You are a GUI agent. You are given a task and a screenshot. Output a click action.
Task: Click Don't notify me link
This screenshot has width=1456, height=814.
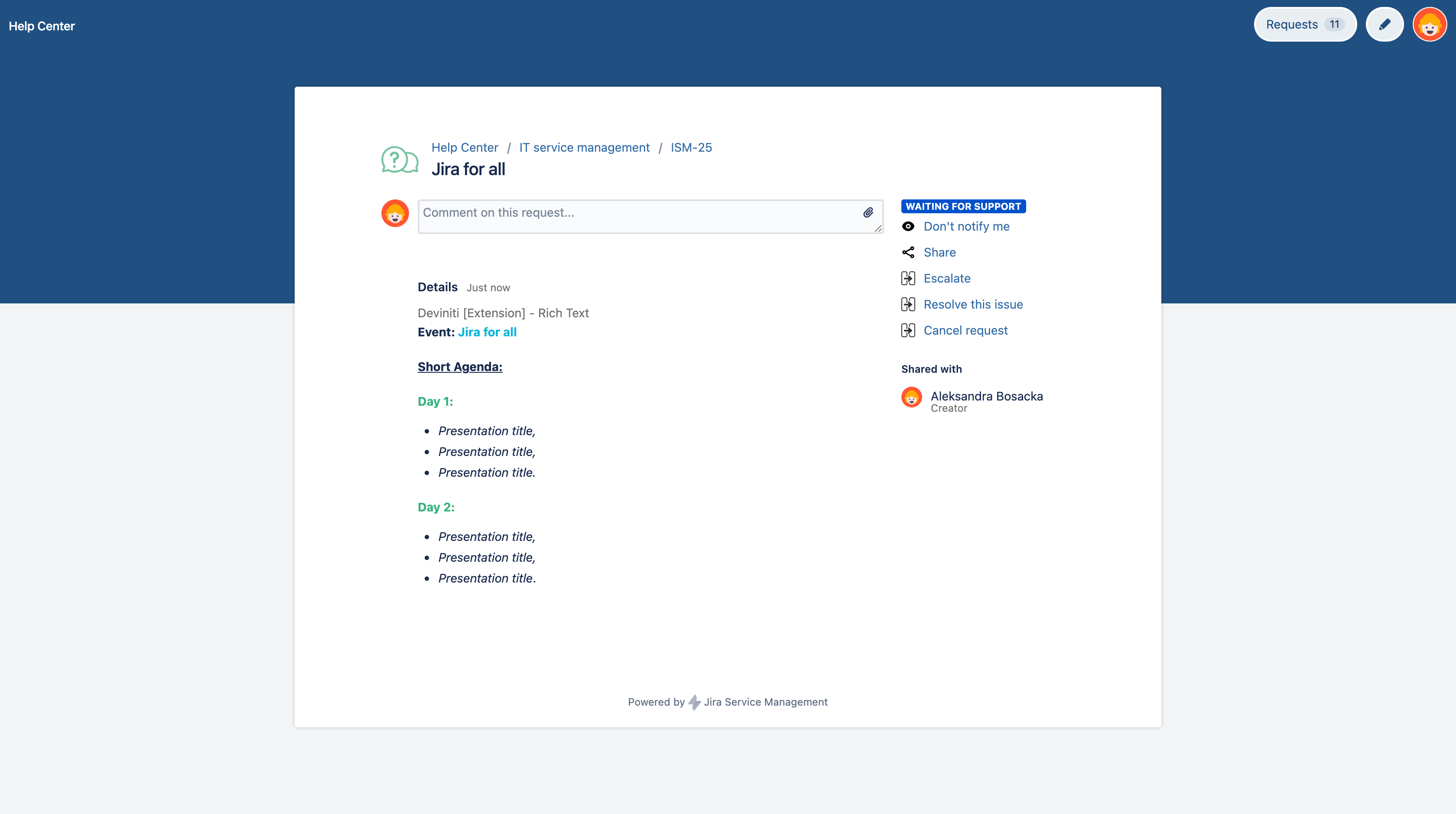tap(966, 226)
